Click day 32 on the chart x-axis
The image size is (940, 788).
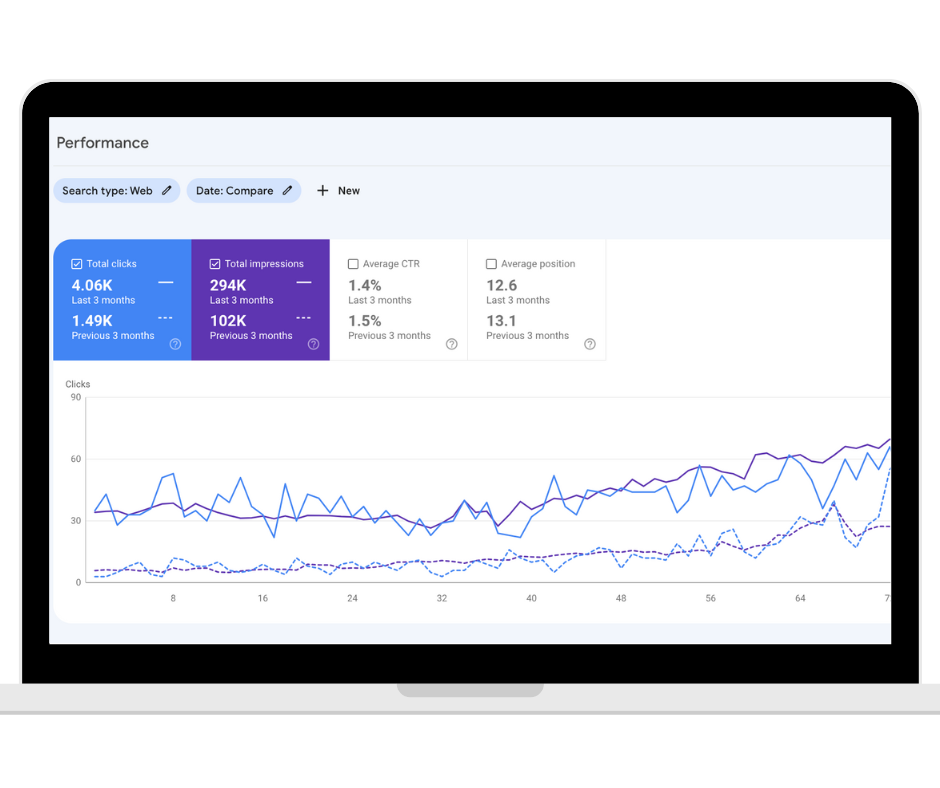click(x=442, y=598)
